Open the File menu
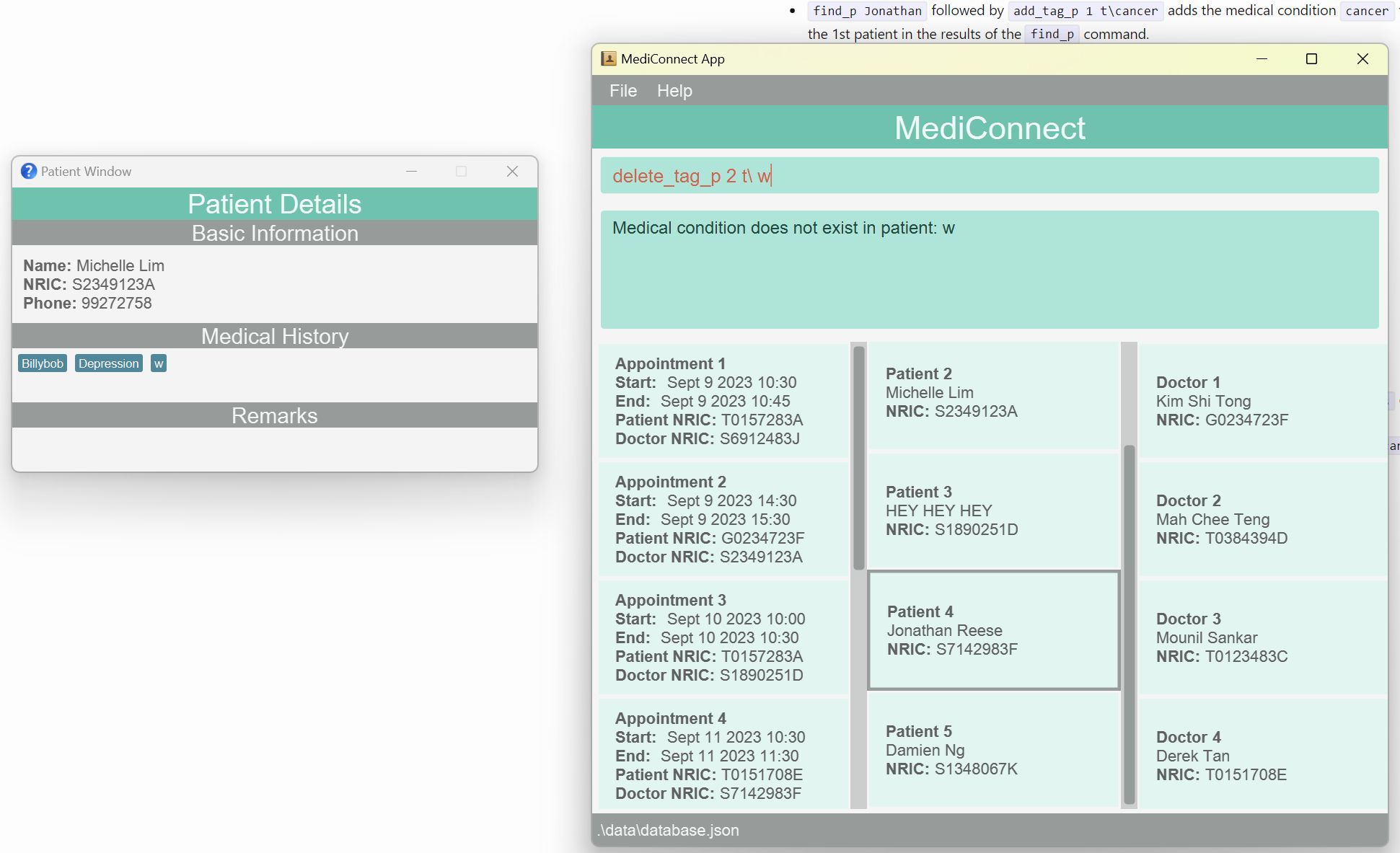Viewport: 1400px width, 853px height. (x=622, y=91)
